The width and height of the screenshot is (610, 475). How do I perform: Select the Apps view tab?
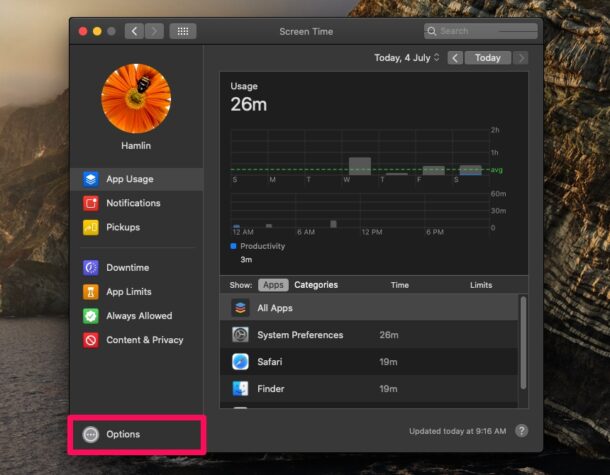pyautogui.click(x=273, y=285)
